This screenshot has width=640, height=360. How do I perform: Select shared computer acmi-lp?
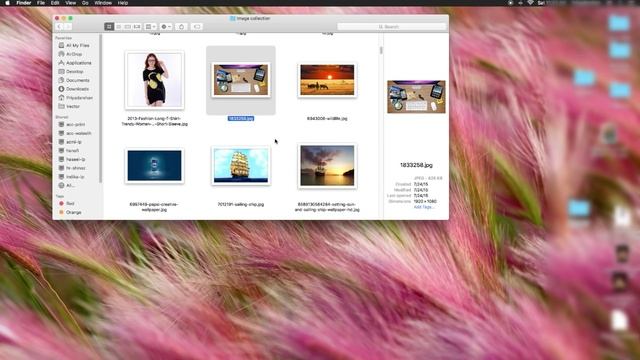click(74, 142)
